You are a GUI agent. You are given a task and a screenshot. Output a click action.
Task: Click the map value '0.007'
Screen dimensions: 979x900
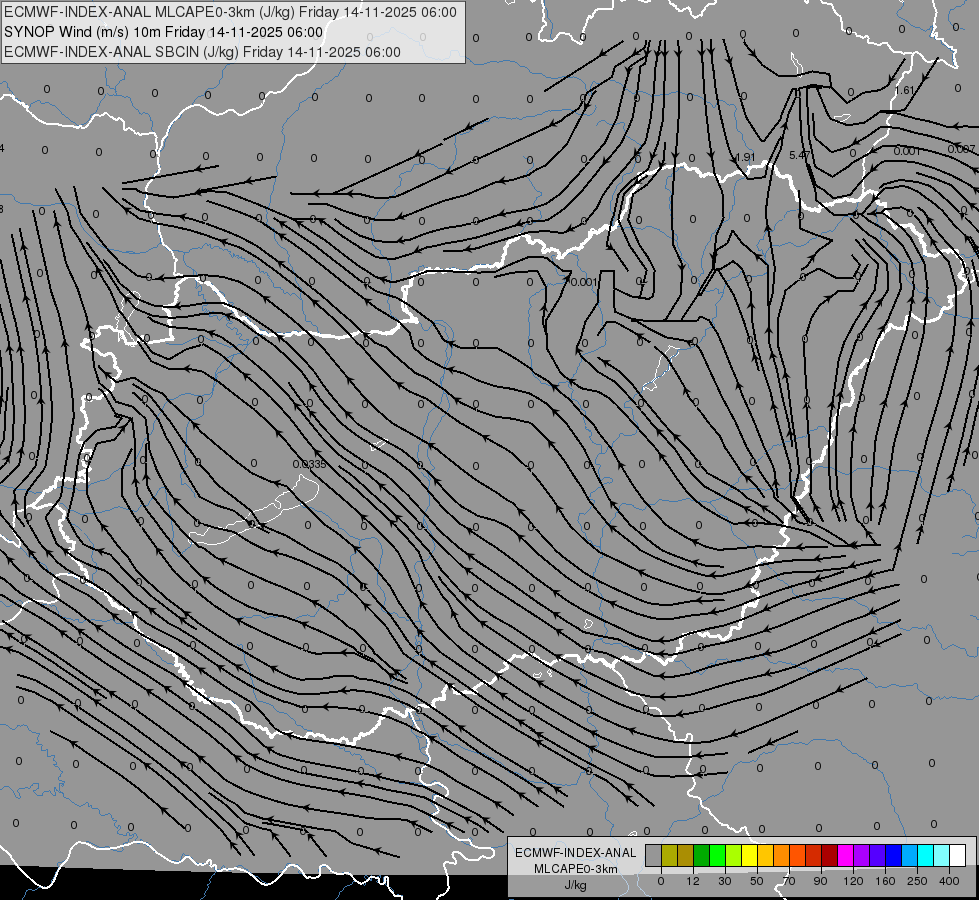coord(961,149)
